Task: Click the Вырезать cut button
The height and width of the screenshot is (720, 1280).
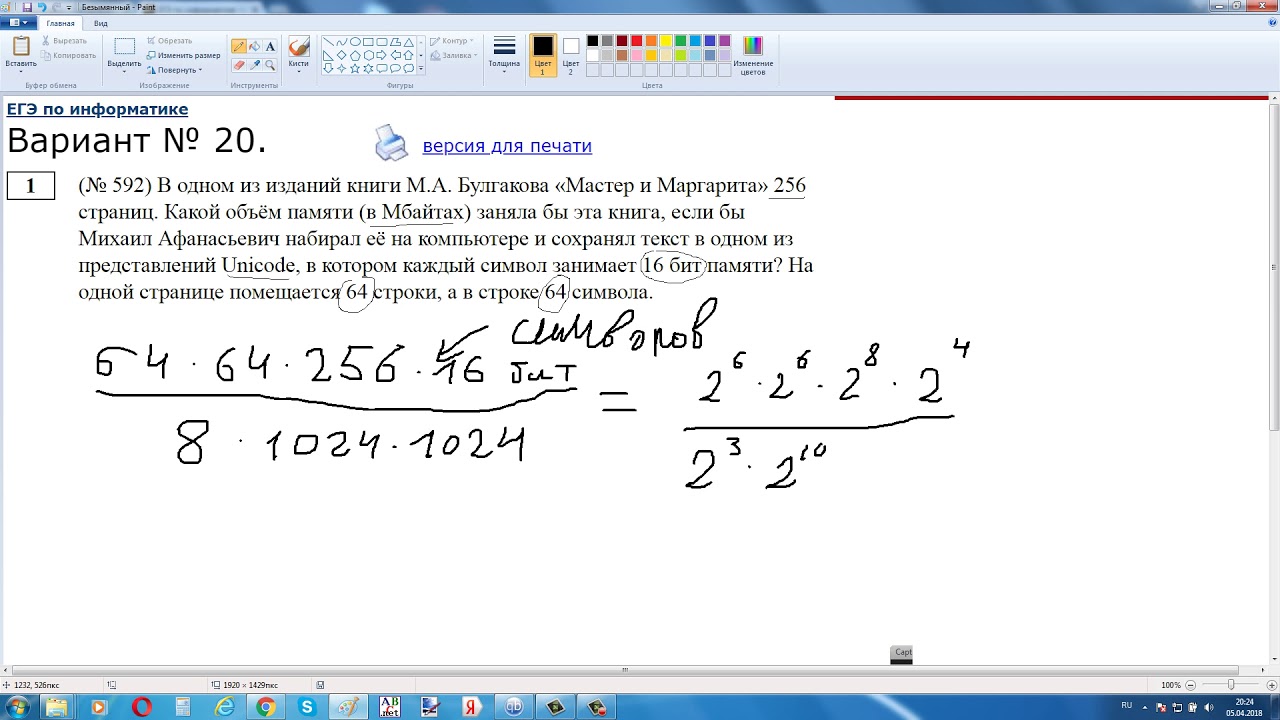Action: point(64,41)
